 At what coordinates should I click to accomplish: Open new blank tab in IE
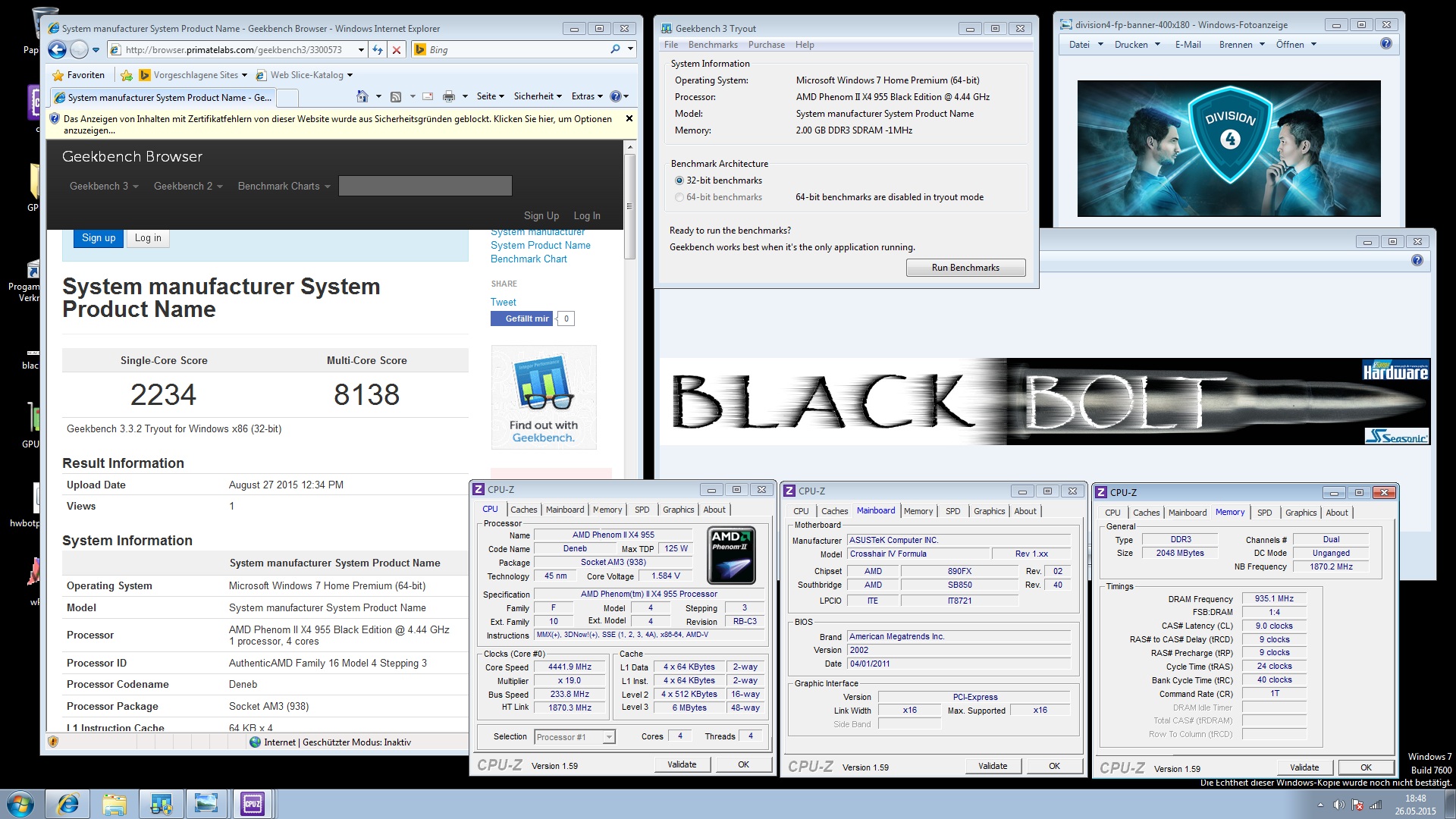click(287, 97)
